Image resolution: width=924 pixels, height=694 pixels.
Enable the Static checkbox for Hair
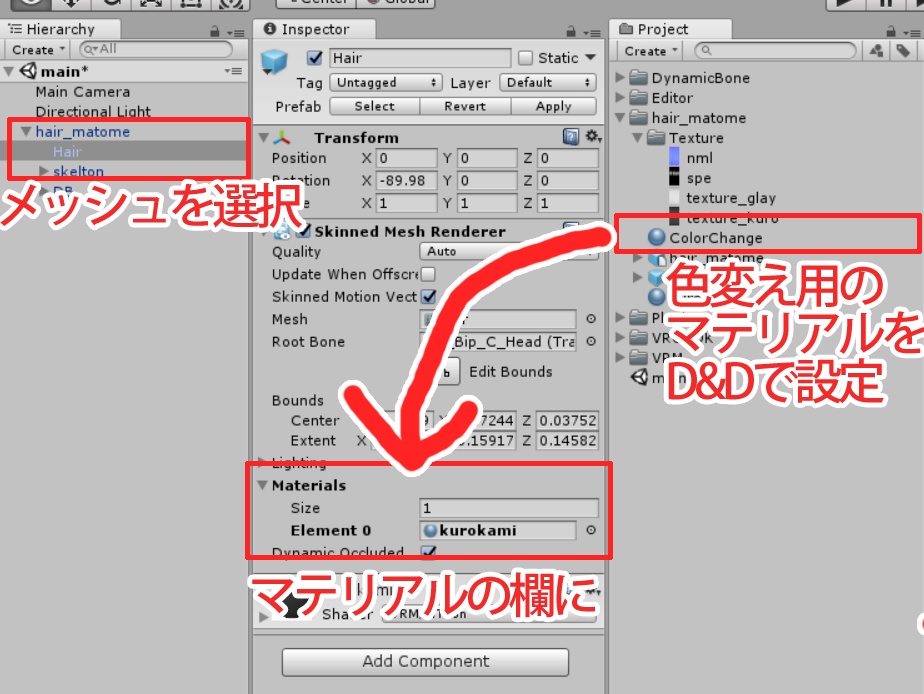coord(525,58)
